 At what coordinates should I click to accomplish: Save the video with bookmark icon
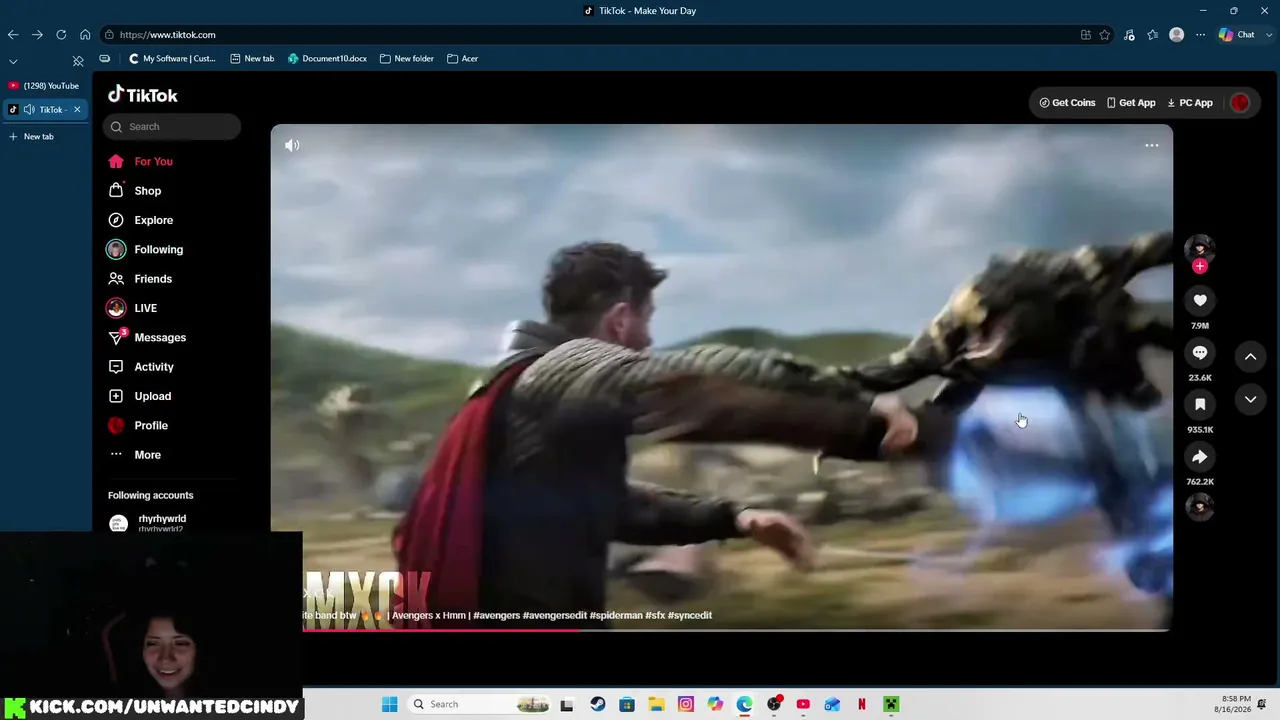click(1200, 405)
